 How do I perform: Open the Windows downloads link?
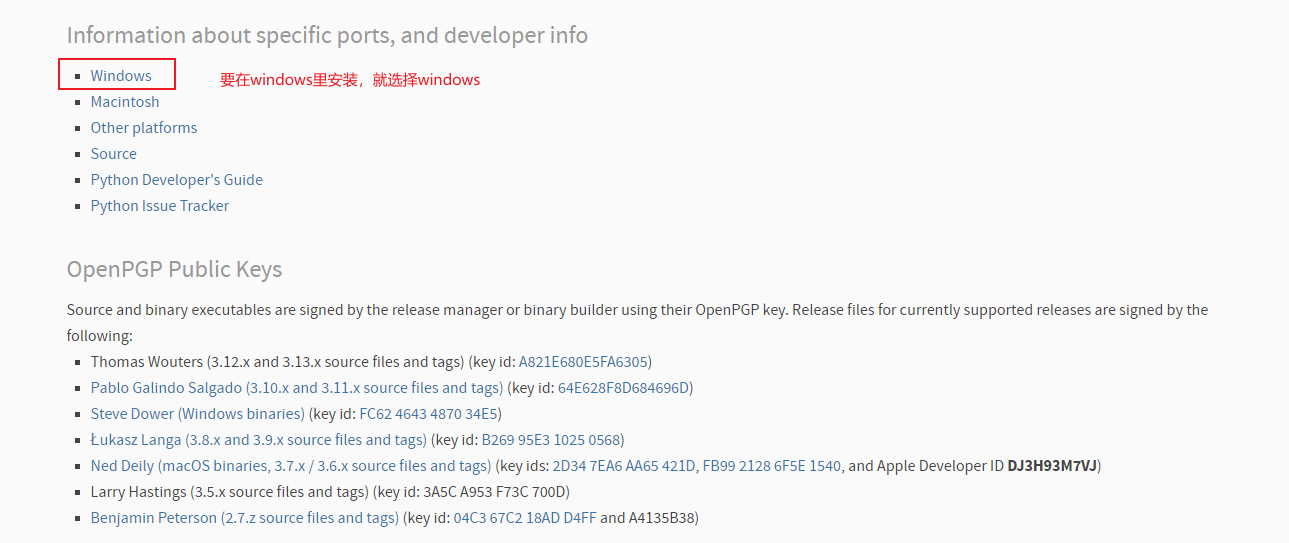click(x=121, y=76)
